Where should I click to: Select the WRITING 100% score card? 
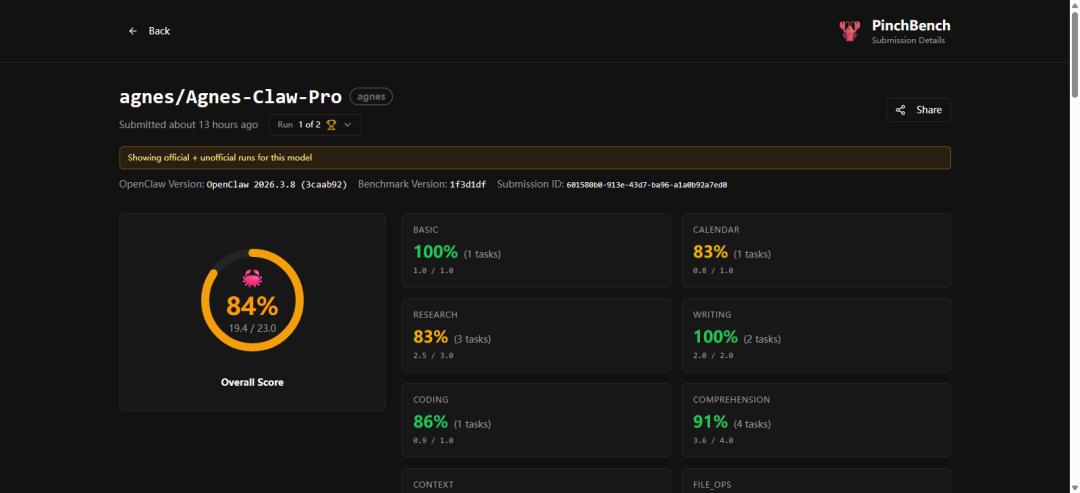tap(815, 335)
